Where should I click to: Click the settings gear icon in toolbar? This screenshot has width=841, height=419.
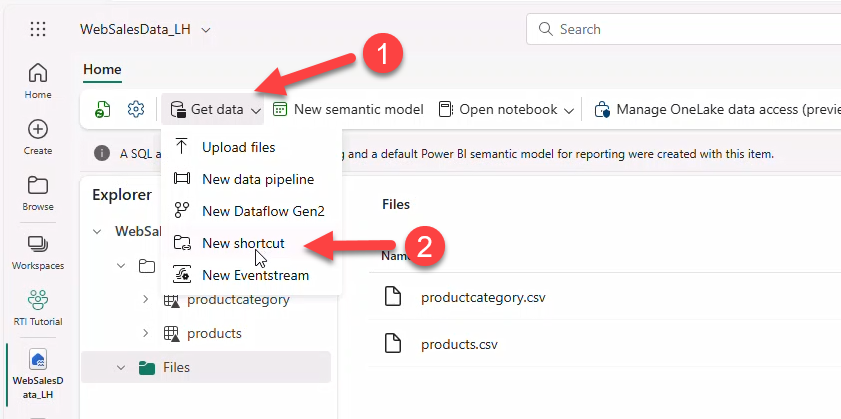136,109
